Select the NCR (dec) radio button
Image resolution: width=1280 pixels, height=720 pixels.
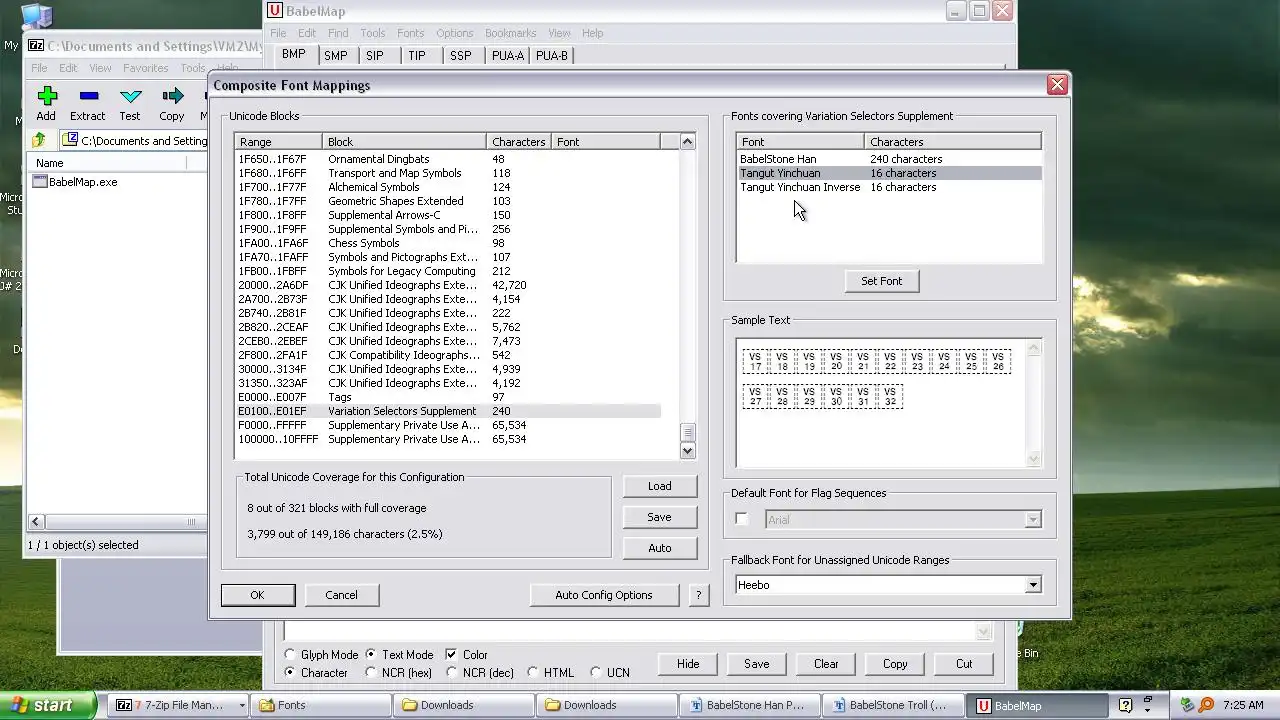pyautogui.click(x=452, y=673)
